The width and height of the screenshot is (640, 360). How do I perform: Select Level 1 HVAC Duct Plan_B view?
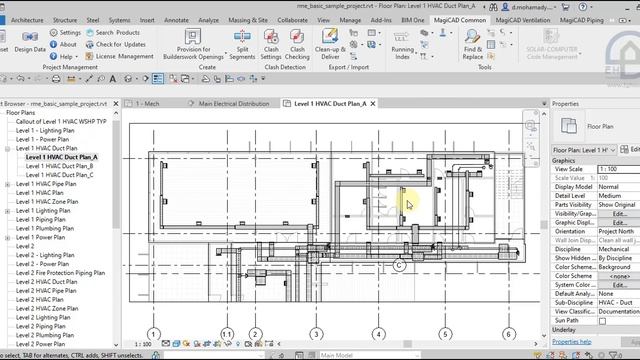tap(59, 166)
